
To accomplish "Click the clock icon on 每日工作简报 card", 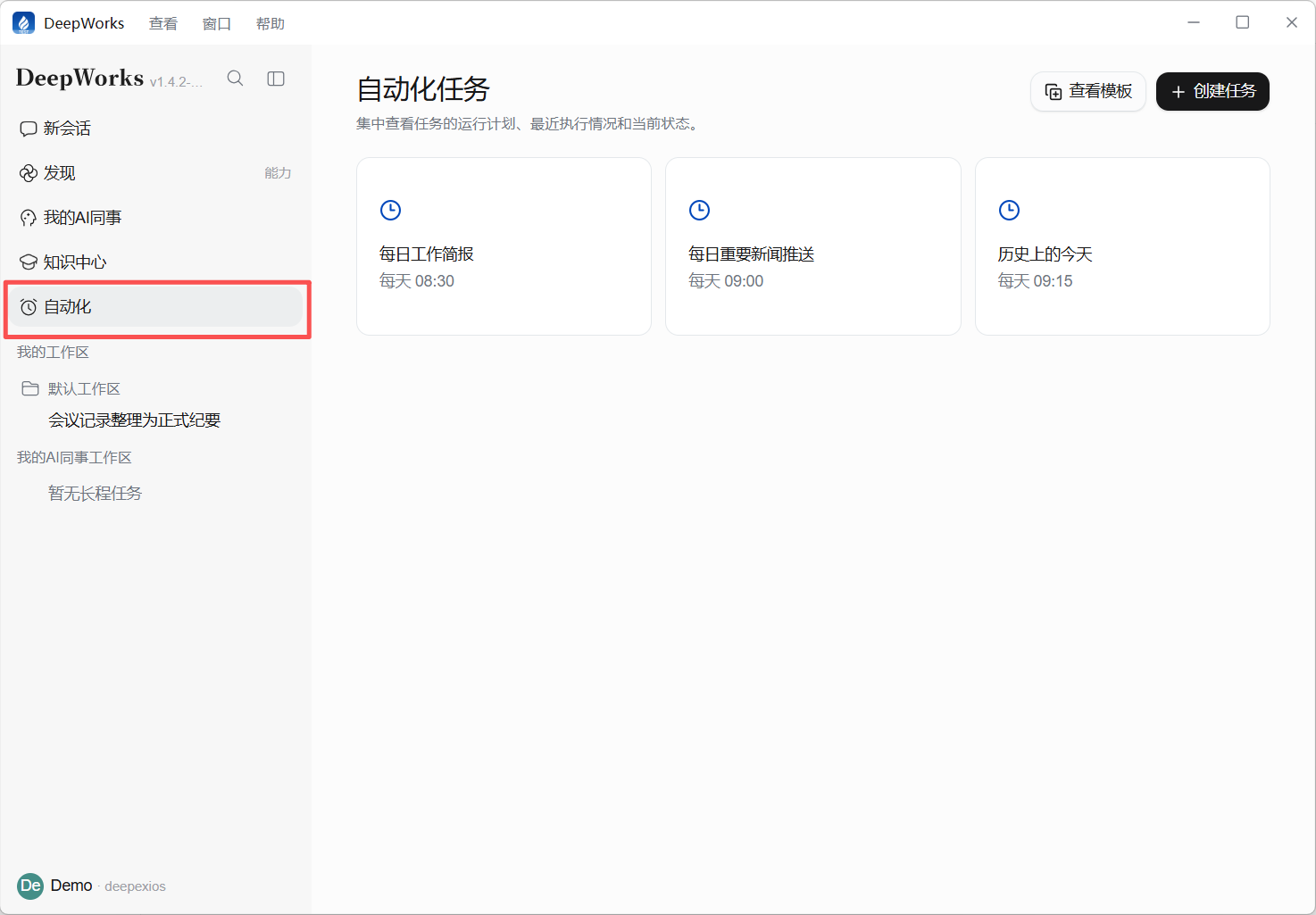I will point(390,210).
